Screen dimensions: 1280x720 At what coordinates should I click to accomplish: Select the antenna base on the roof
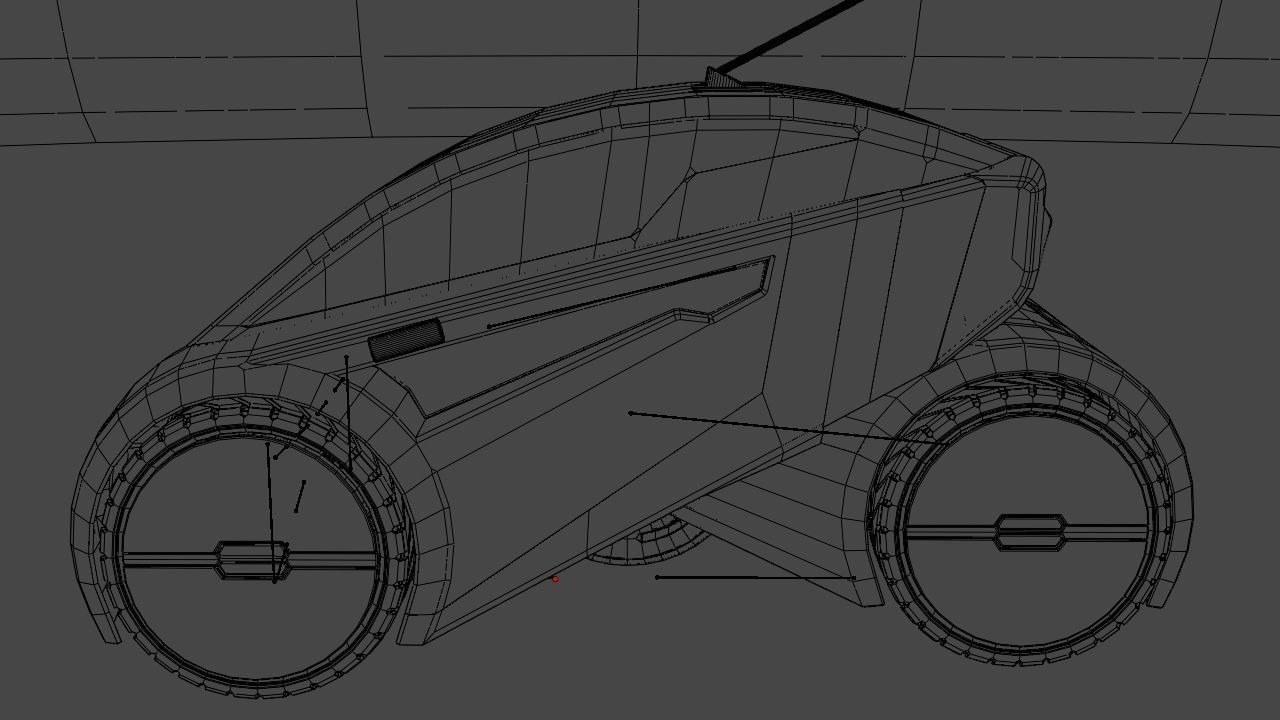(x=722, y=79)
